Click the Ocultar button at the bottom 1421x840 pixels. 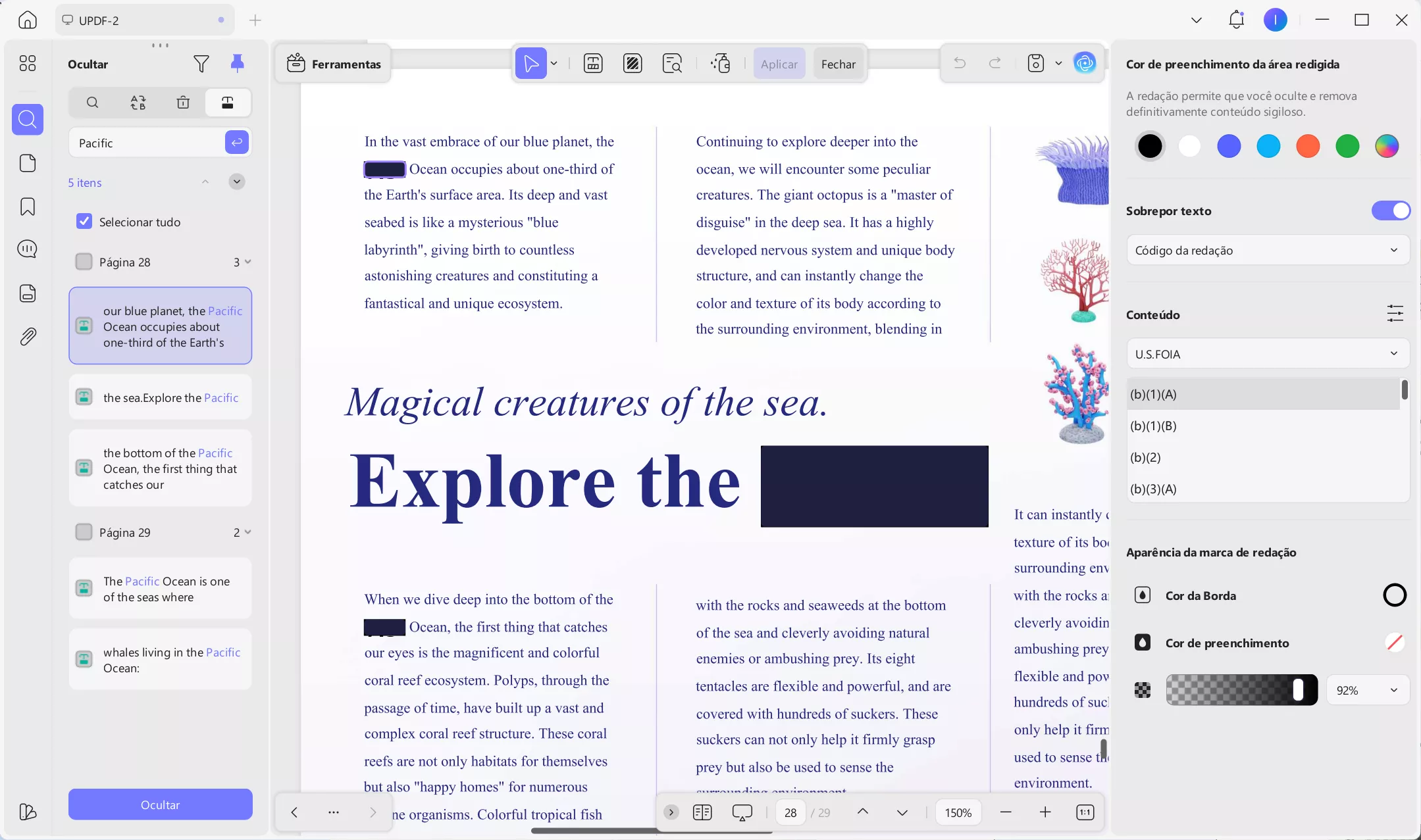(x=160, y=804)
